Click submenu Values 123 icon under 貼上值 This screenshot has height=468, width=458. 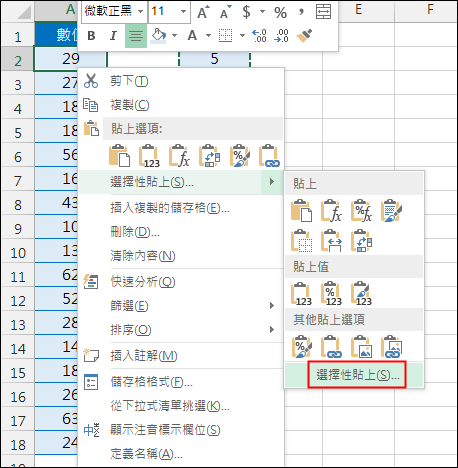[301, 294]
